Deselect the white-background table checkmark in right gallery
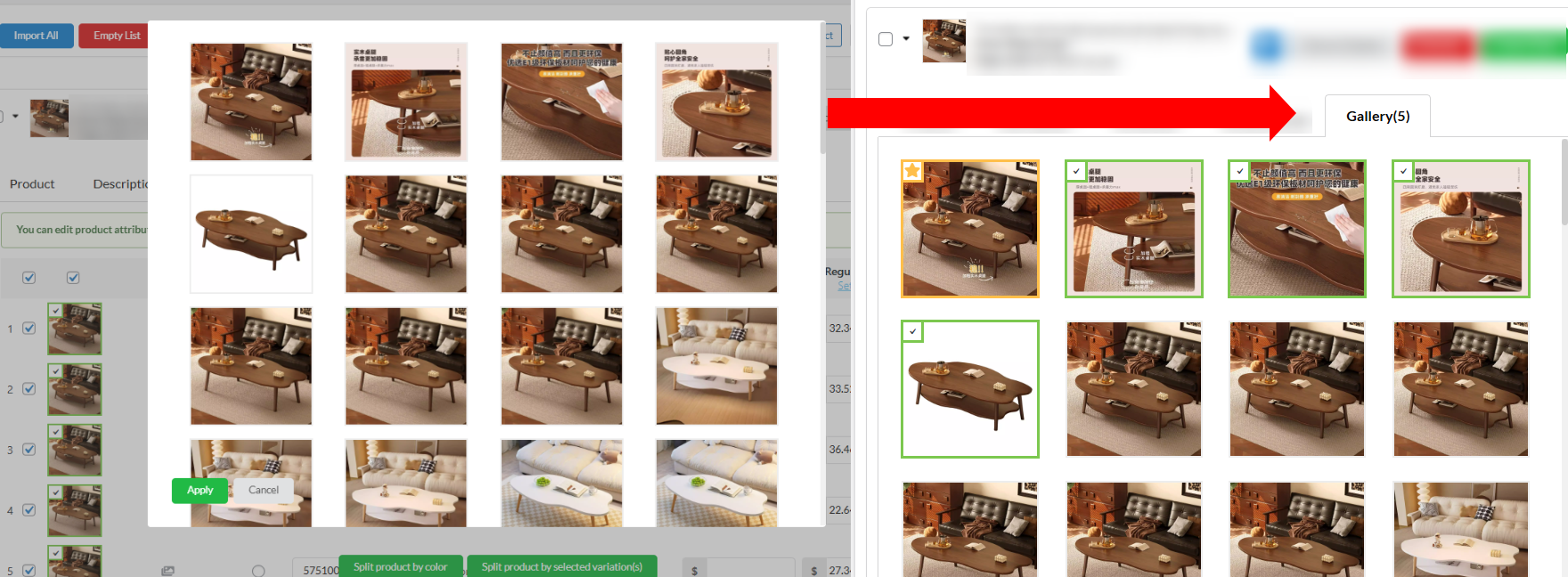Image resolution: width=1568 pixels, height=577 pixels. [912, 331]
